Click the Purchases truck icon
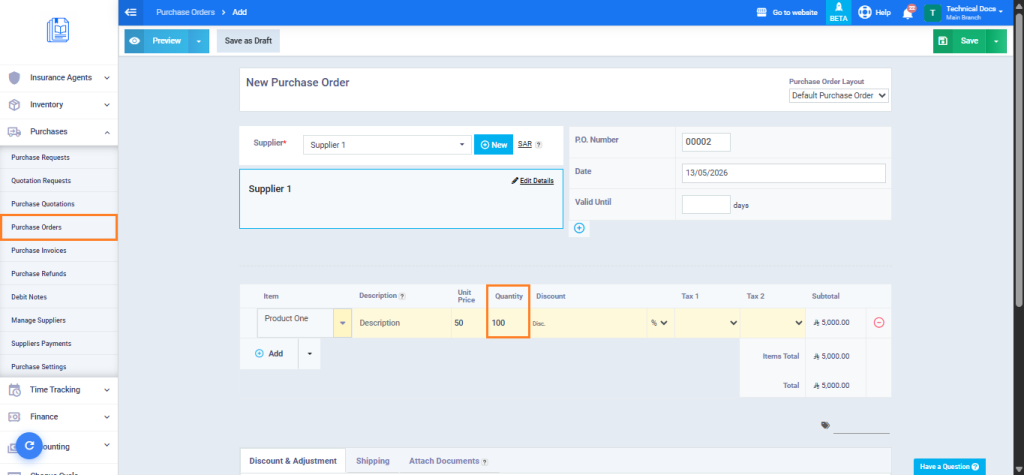1024x475 pixels. (x=14, y=131)
